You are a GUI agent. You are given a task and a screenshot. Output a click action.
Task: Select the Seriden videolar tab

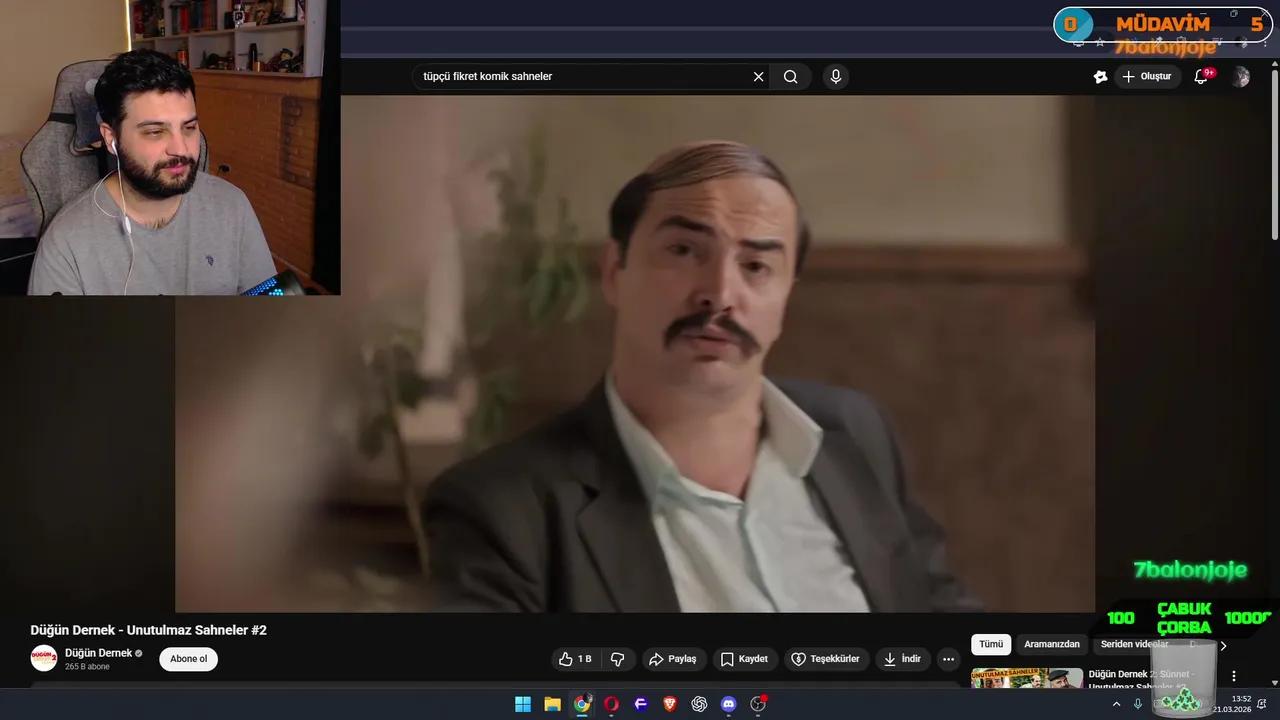tap(1134, 644)
